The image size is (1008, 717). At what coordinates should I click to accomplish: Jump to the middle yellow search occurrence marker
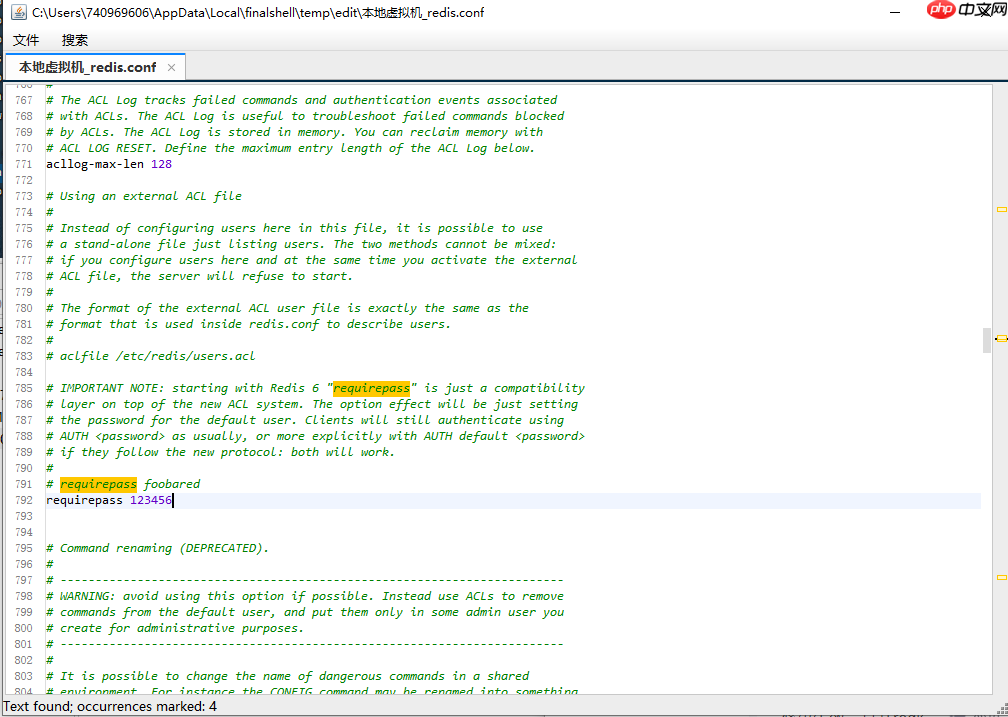pos(1001,339)
